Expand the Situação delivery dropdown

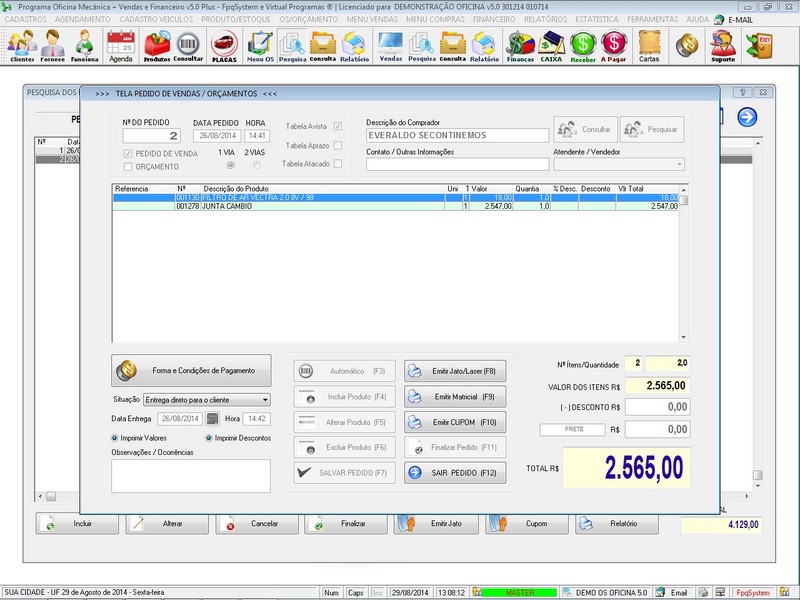pos(265,400)
